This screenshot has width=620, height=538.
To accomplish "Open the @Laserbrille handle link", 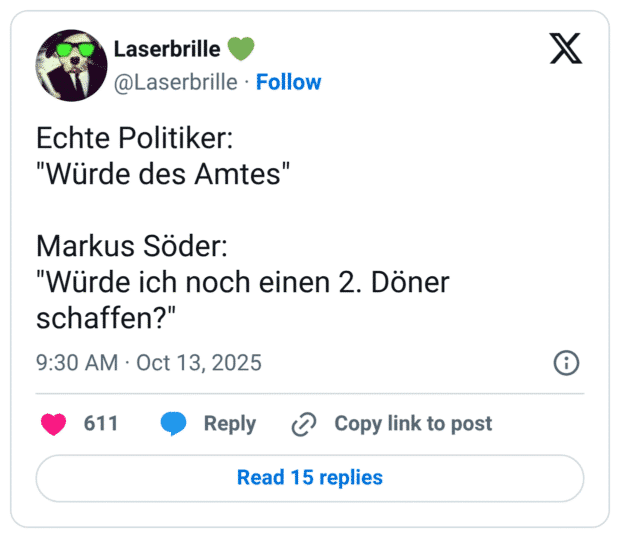I will 176,82.
